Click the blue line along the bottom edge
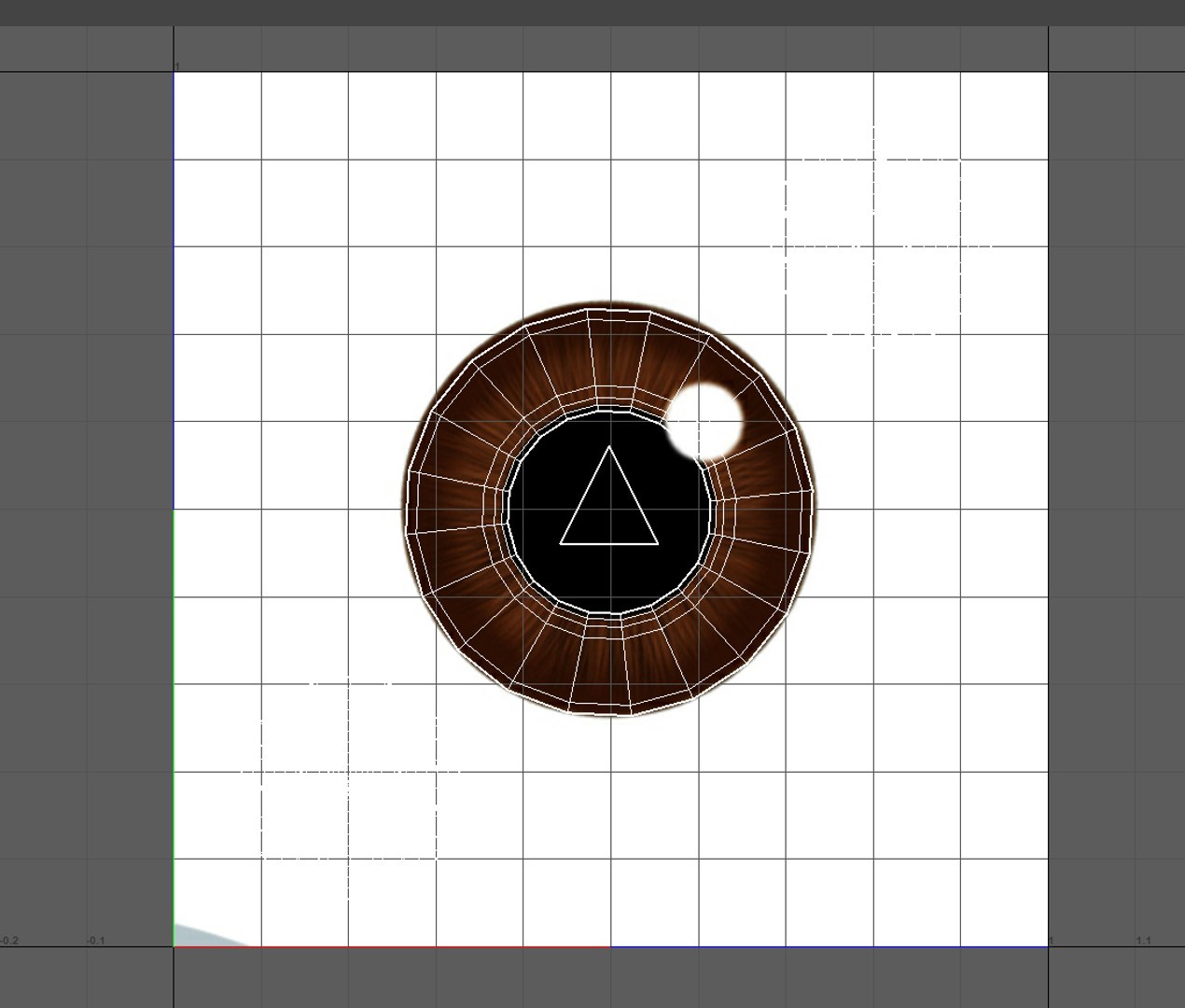1185x1008 pixels. coord(829,946)
